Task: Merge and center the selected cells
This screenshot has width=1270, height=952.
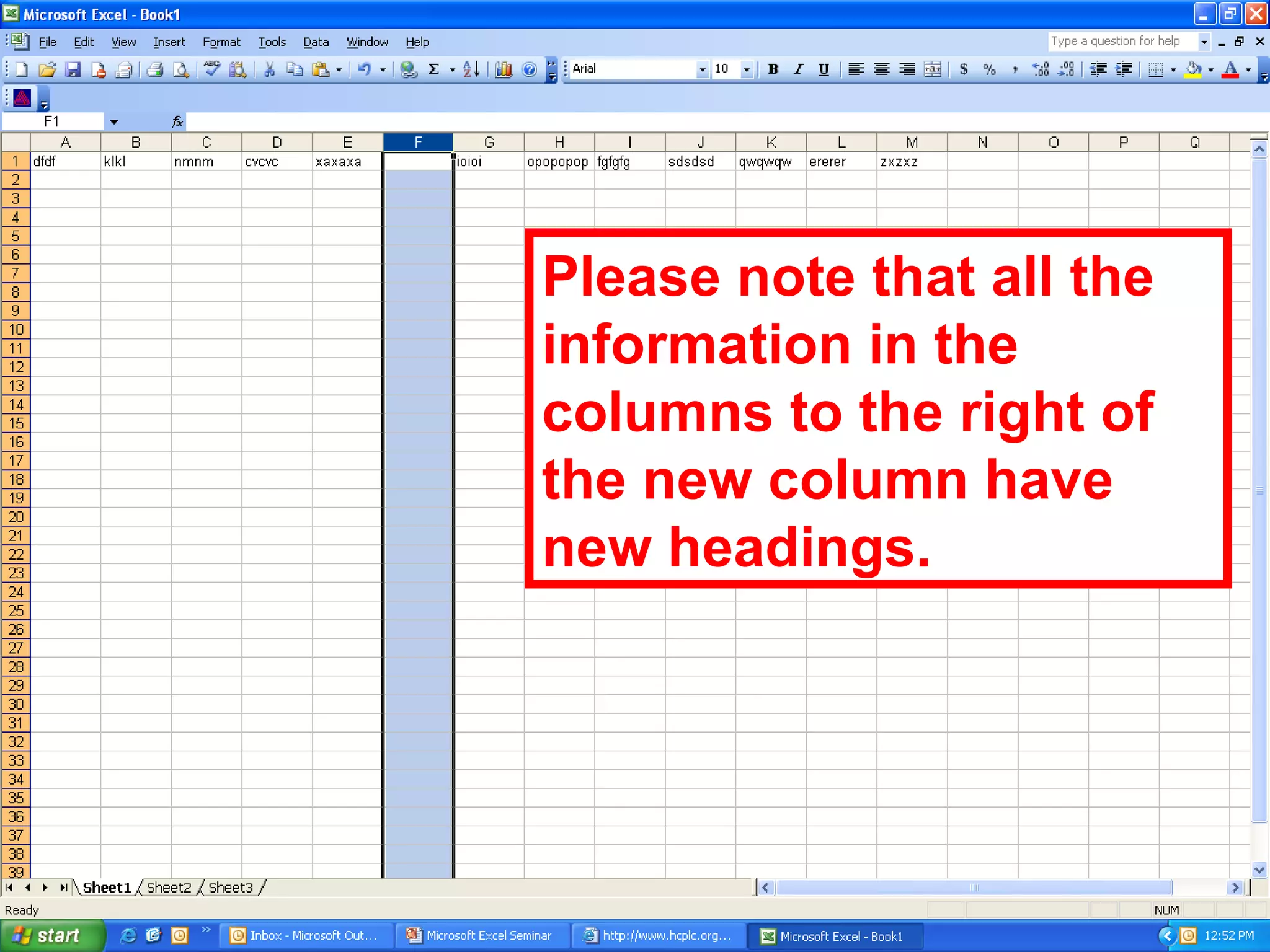Action: pos(933,69)
